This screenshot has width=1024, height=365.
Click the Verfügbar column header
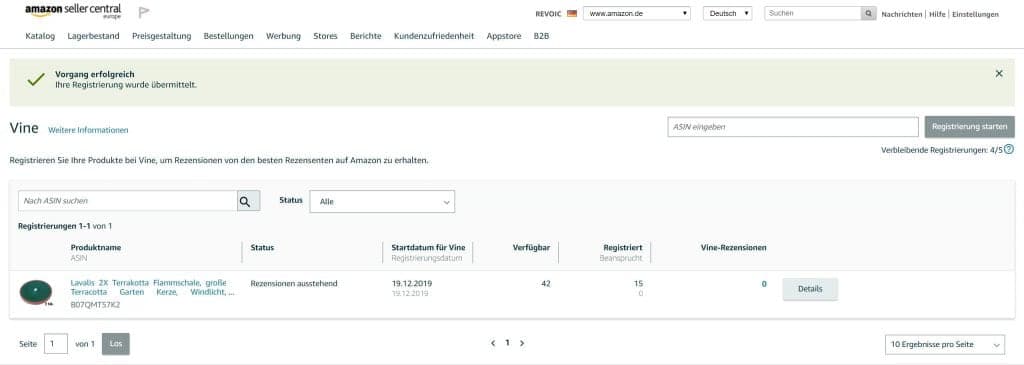(531, 247)
